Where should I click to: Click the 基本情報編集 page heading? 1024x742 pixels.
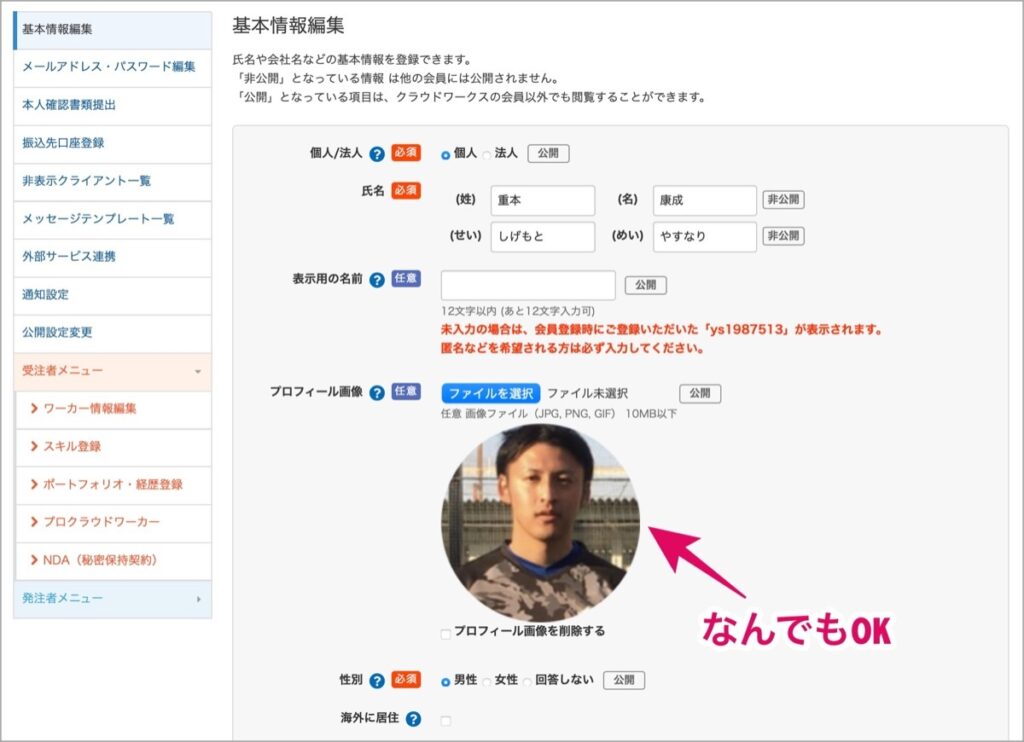[288, 26]
